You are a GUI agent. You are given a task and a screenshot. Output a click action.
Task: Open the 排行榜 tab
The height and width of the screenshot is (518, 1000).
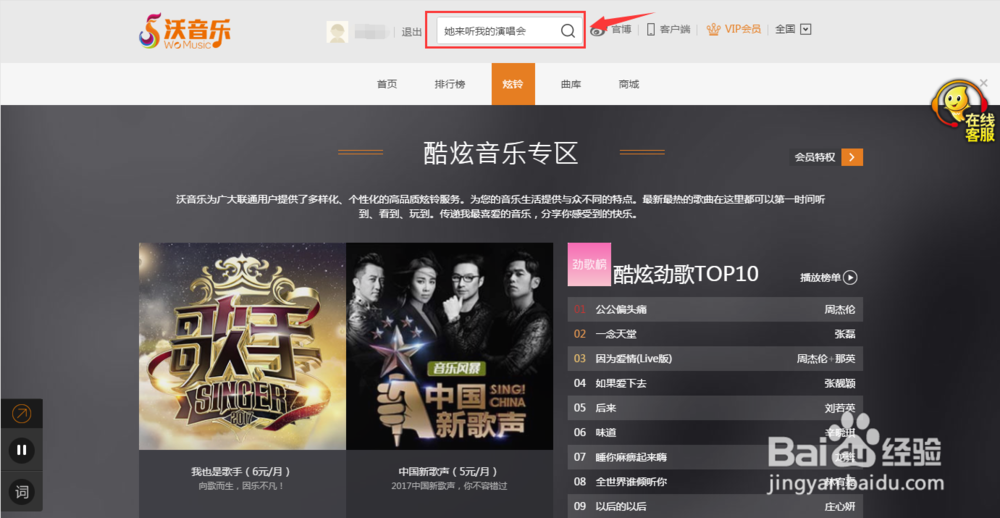click(x=450, y=84)
